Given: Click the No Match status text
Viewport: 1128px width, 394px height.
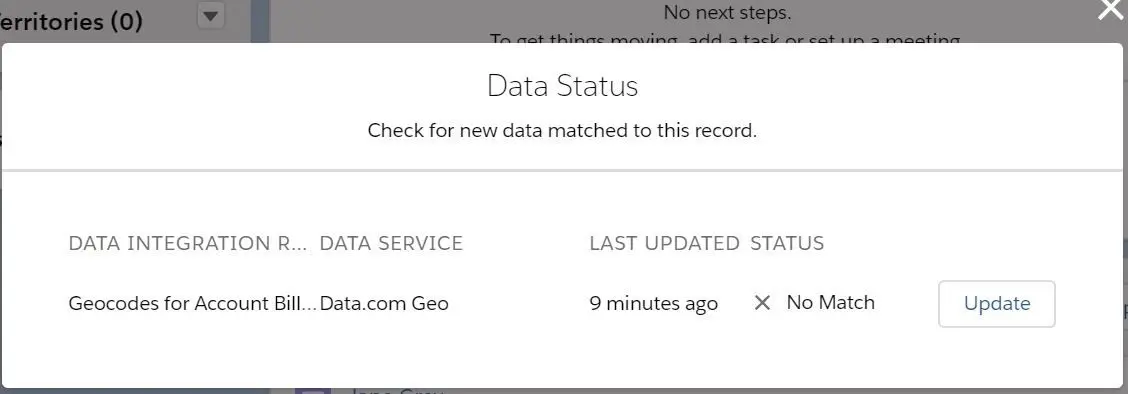Looking at the screenshot, I should pos(831,303).
